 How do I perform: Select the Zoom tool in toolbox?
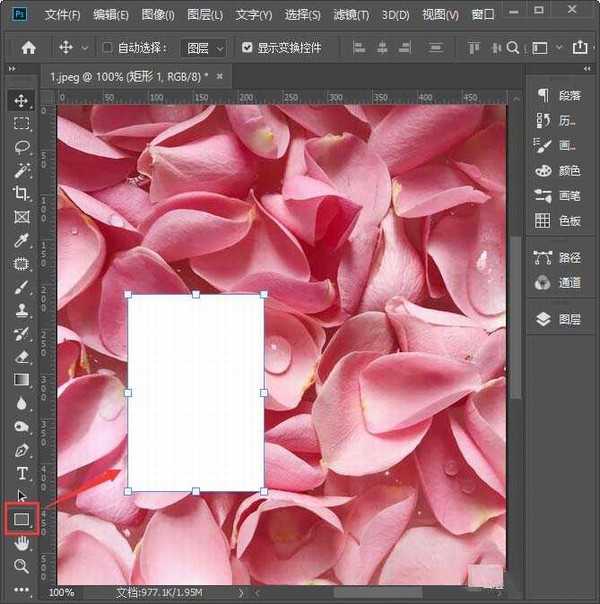pos(21,566)
